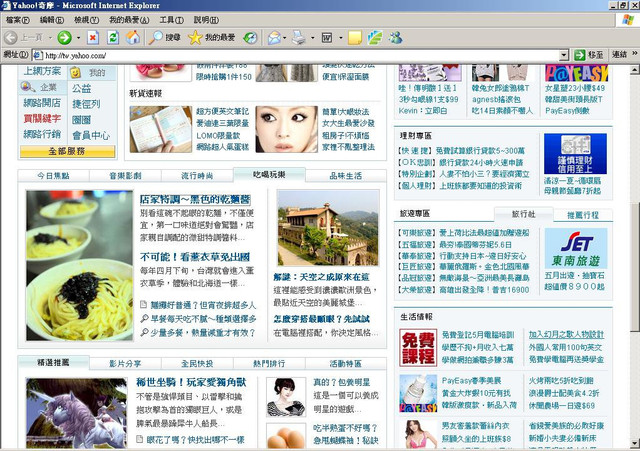
Task: Switch to the 品味生活 tab
Action: [346, 176]
